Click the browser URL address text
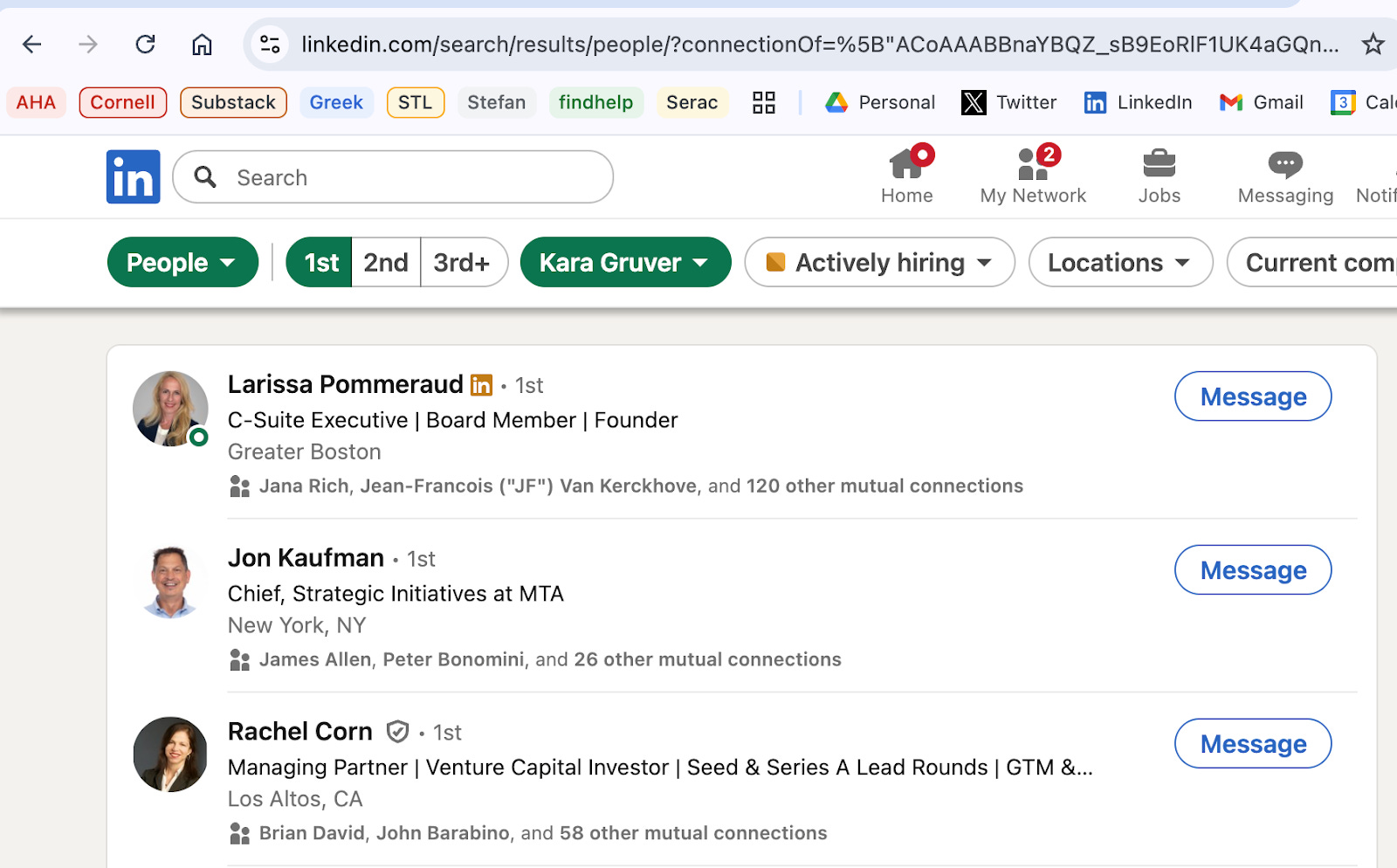 820,45
